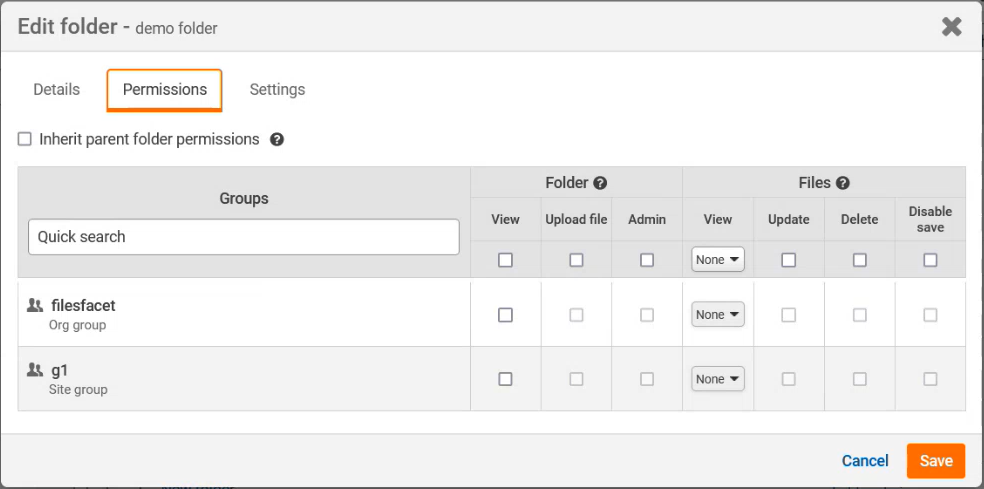Click help icon next to Inherit permissions

coord(277,140)
